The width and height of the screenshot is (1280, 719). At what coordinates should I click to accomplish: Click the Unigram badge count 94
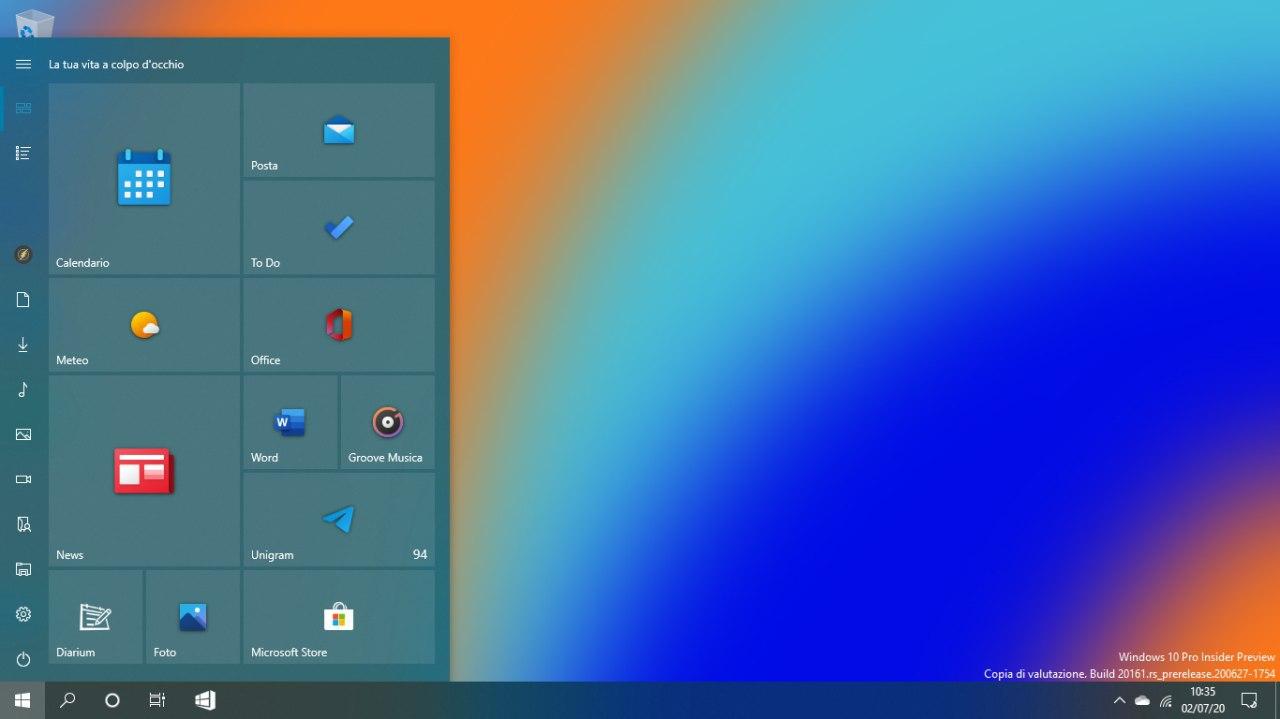pos(420,555)
